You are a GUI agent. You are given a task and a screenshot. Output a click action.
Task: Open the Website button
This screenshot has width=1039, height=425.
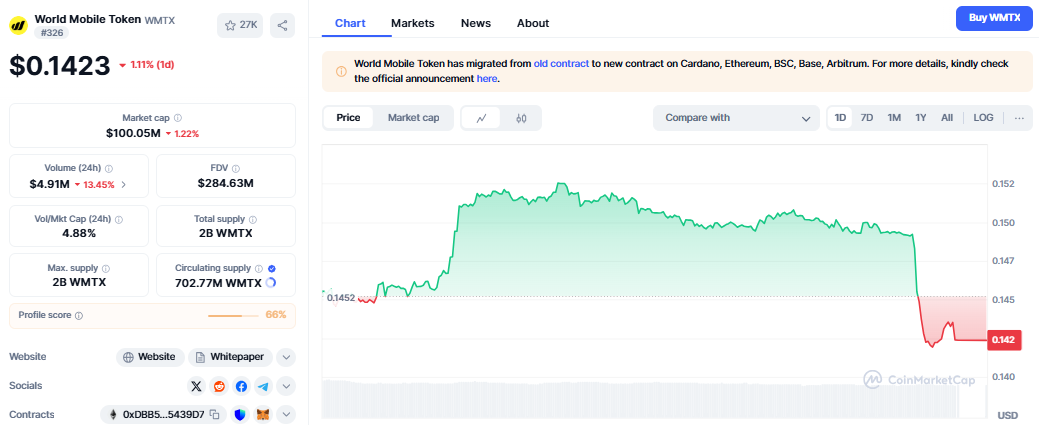pos(150,357)
